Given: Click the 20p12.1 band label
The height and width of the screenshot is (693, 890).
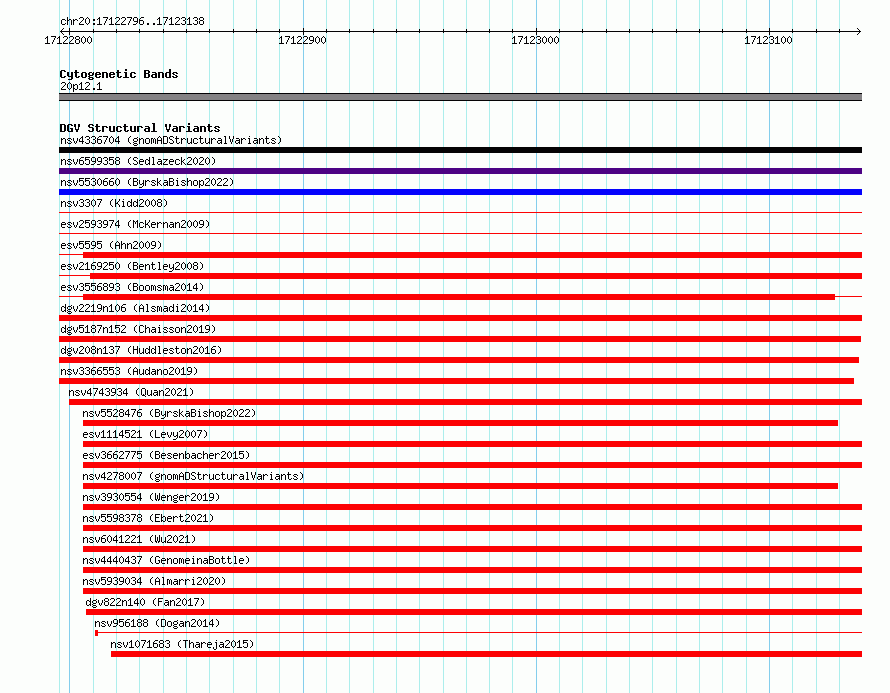Looking at the screenshot, I should [81, 86].
